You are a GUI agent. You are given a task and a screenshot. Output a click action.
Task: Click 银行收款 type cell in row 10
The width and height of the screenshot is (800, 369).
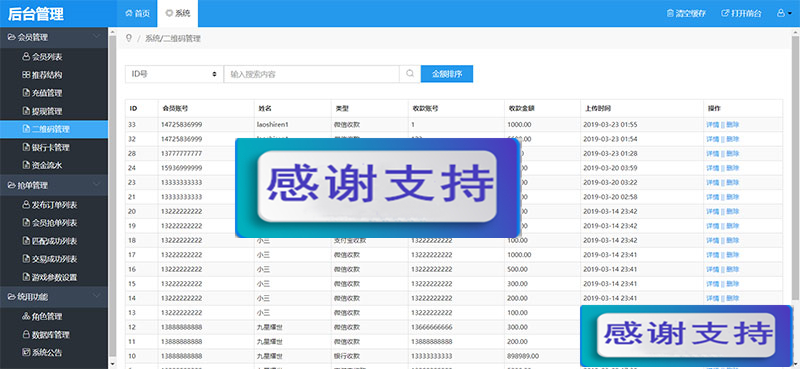[346, 356]
